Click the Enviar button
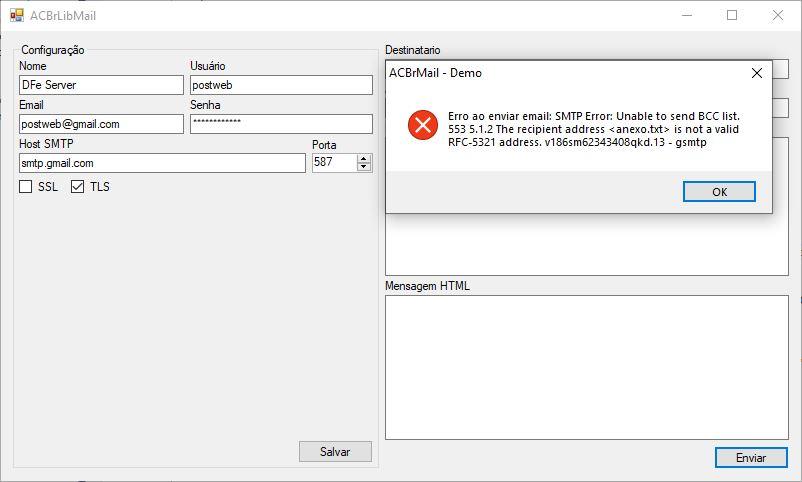Image resolution: width=802 pixels, height=482 pixels. click(x=751, y=458)
